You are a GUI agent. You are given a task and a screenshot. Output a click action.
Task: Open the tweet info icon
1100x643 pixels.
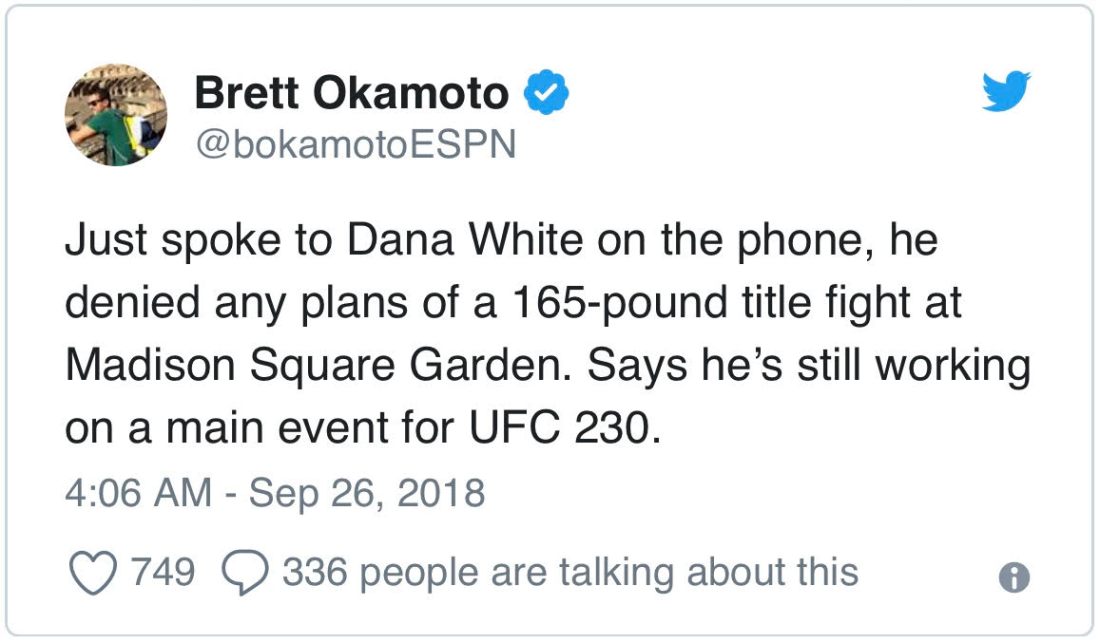pos(1014,576)
